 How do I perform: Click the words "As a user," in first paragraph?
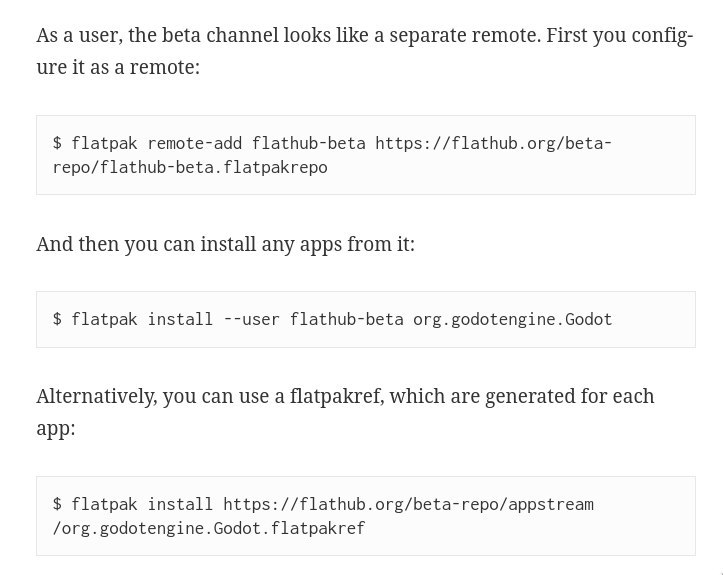(x=80, y=36)
